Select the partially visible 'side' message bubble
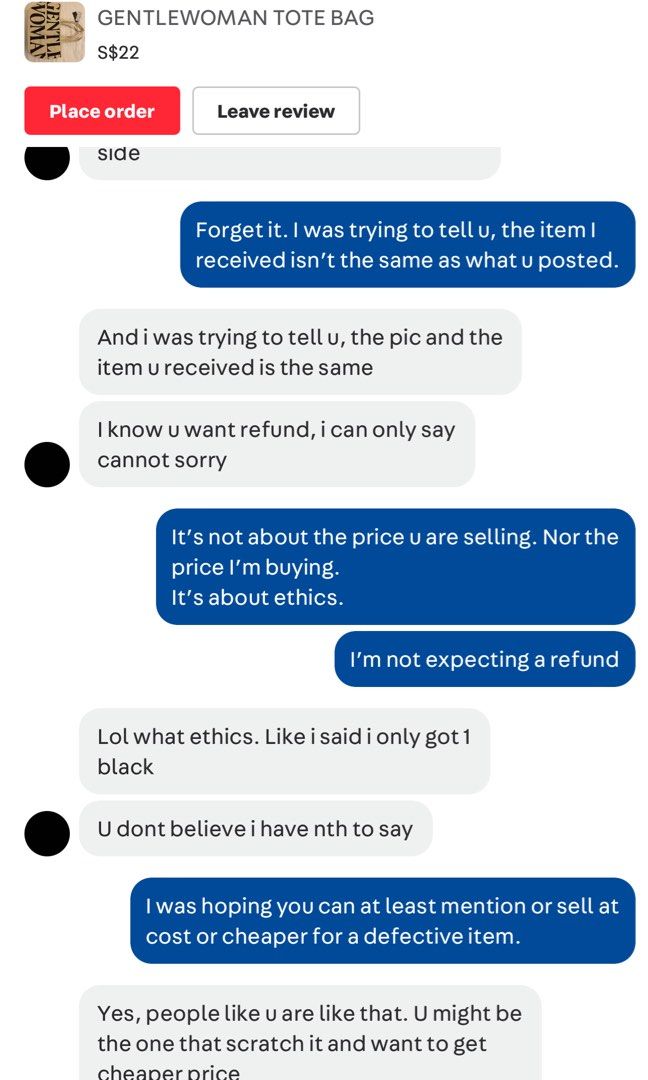Image resolution: width=648 pixels, height=1080 pixels. (x=290, y=163)
